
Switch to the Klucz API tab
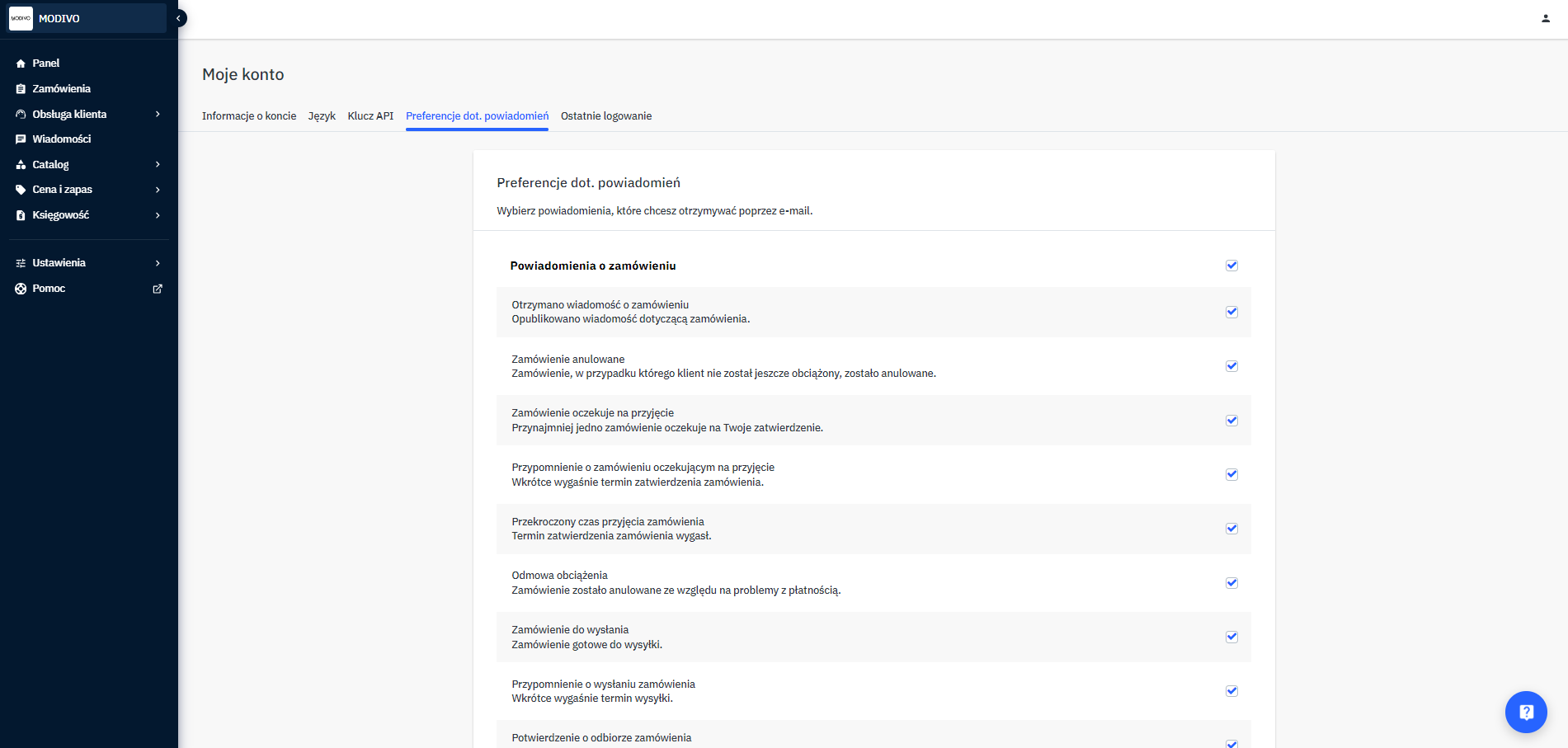[370, 115]
